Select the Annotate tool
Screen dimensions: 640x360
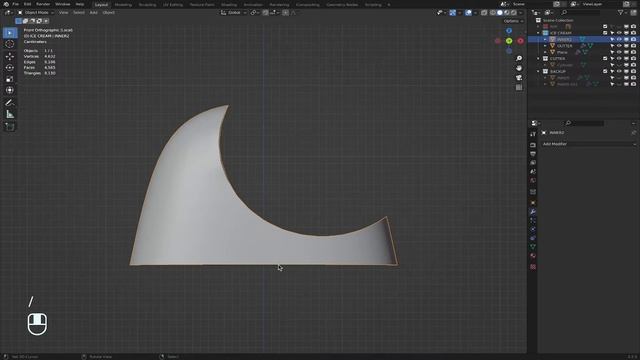[x=10, y=103]
